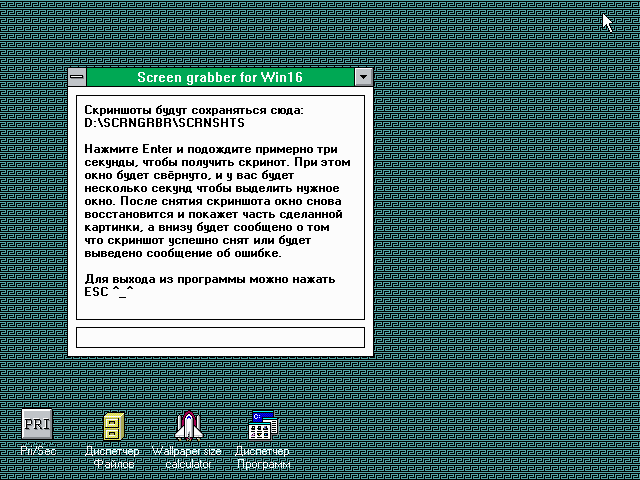Select the Wallpaper size calculator shuttle icon
This screenshot has width=640, height=480.
(x=186, y=426)
